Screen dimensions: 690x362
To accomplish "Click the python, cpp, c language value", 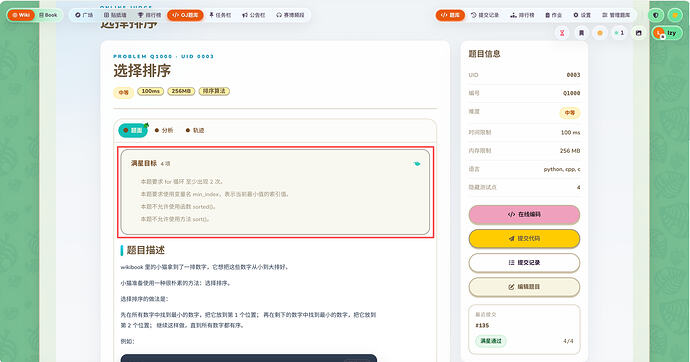I will click(562, 169).
